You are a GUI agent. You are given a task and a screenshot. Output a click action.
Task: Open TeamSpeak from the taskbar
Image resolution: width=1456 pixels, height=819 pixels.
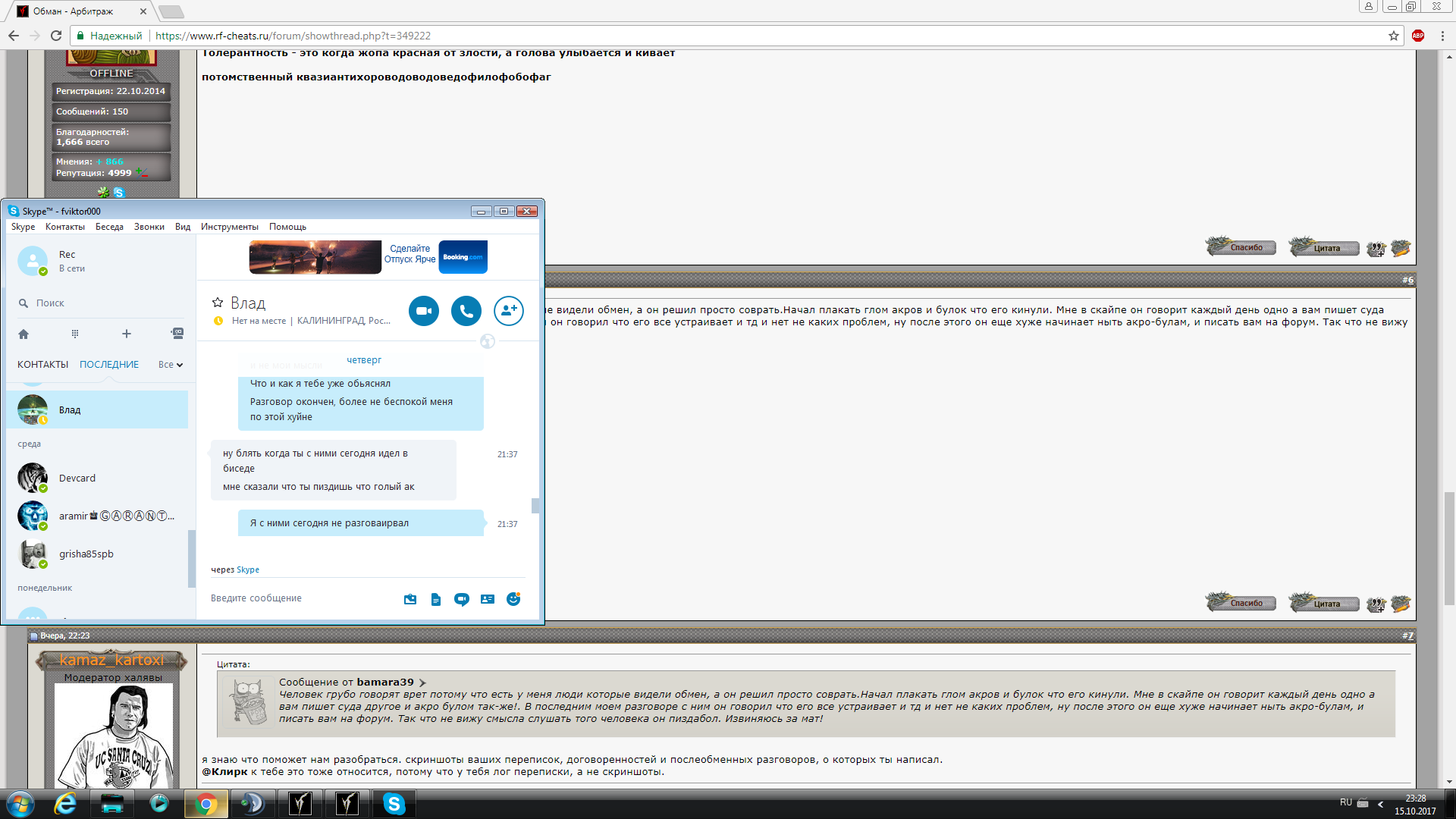tap(252, 804)
